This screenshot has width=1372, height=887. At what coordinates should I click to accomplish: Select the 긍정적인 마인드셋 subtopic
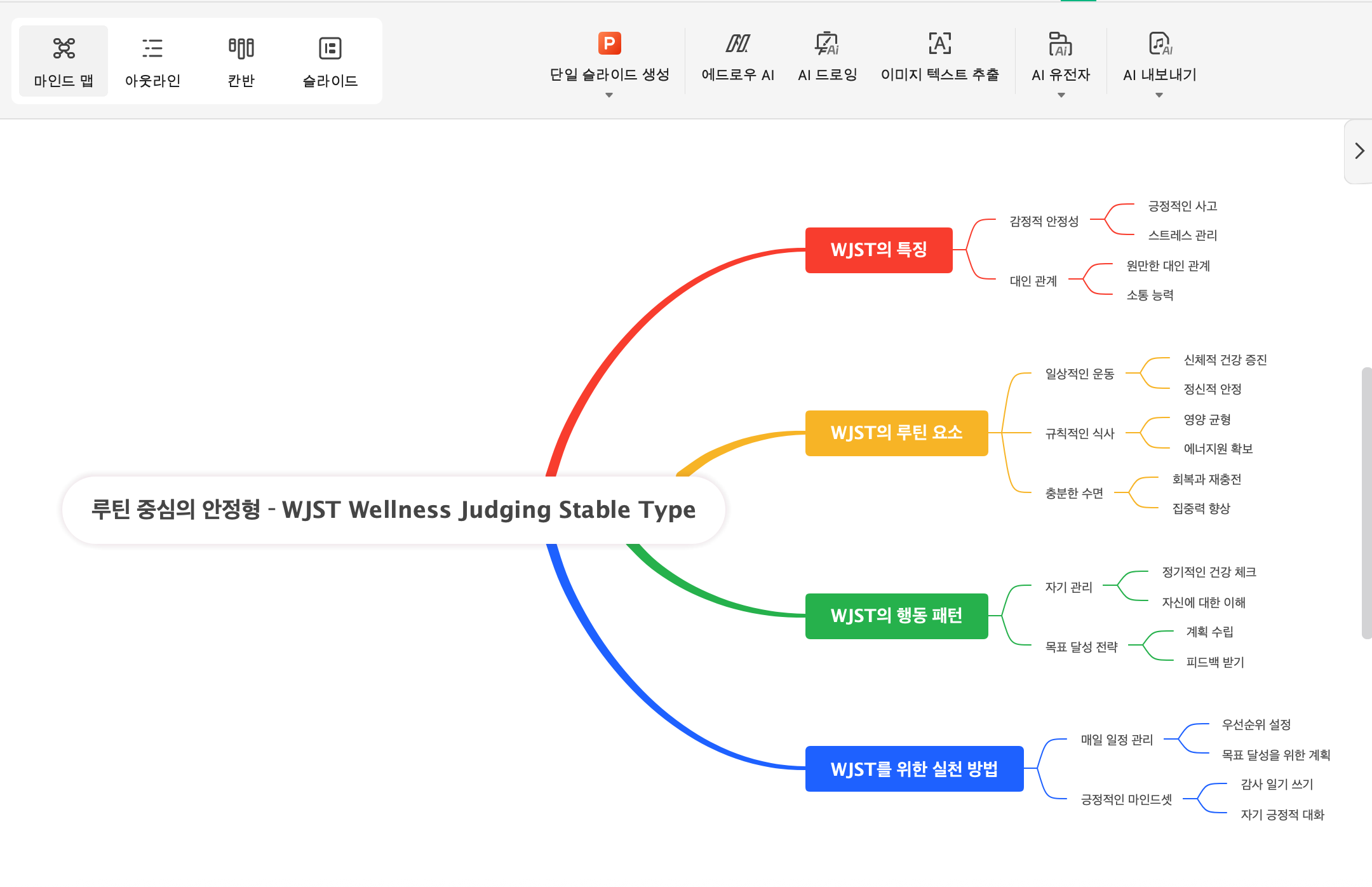[1127, 799]
